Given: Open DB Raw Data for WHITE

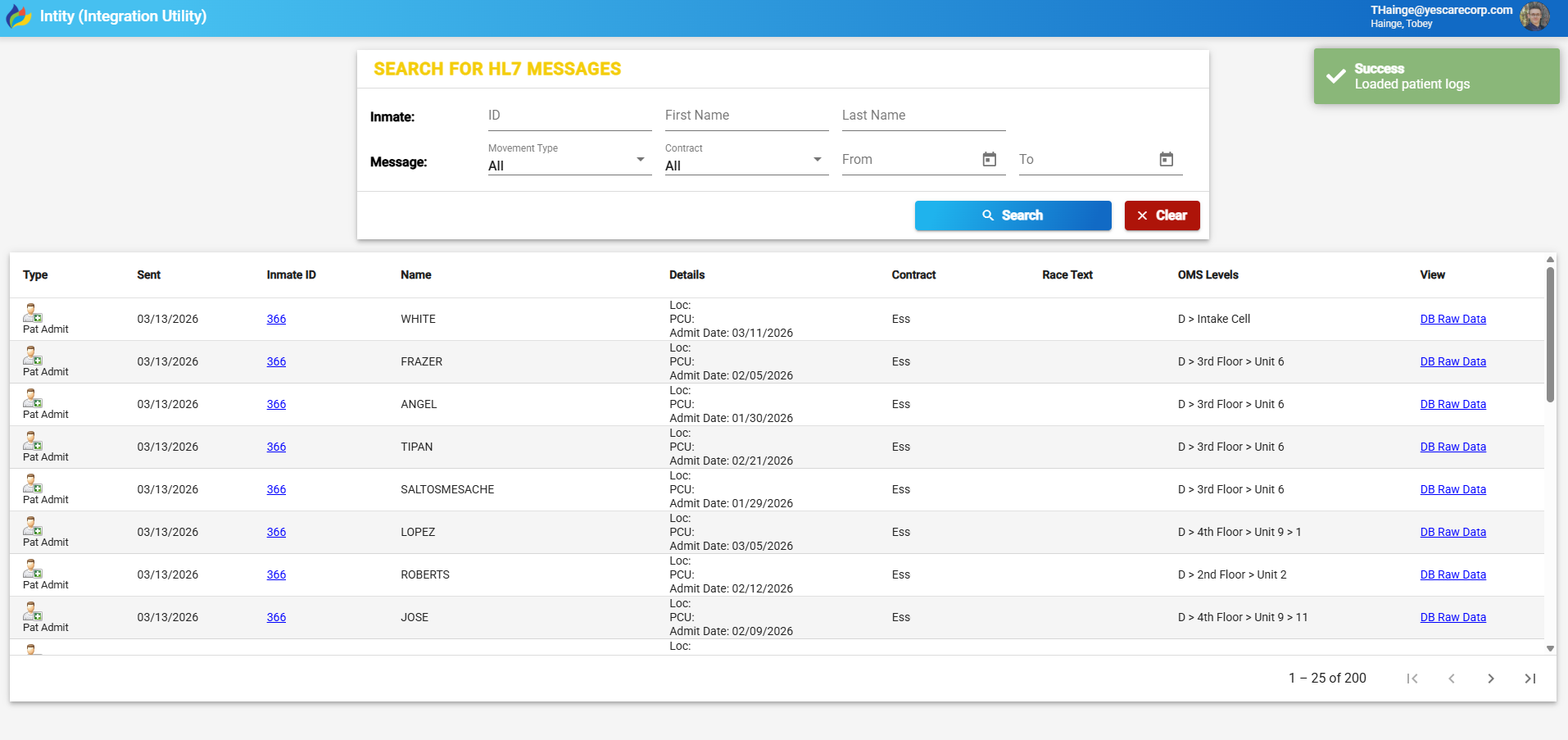Looking at the screenshot, I should point(1453,319).
